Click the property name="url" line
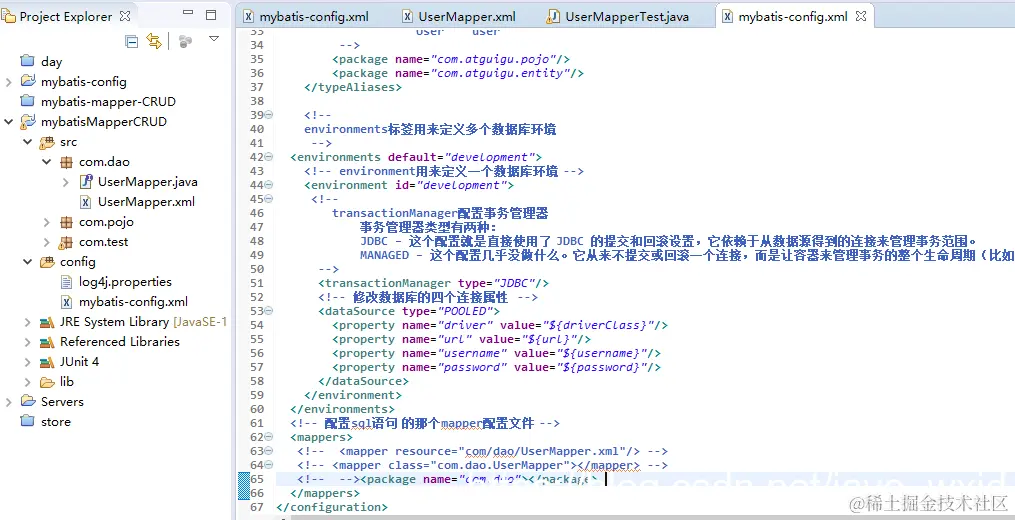The image size is (1015, 520). 462,339
